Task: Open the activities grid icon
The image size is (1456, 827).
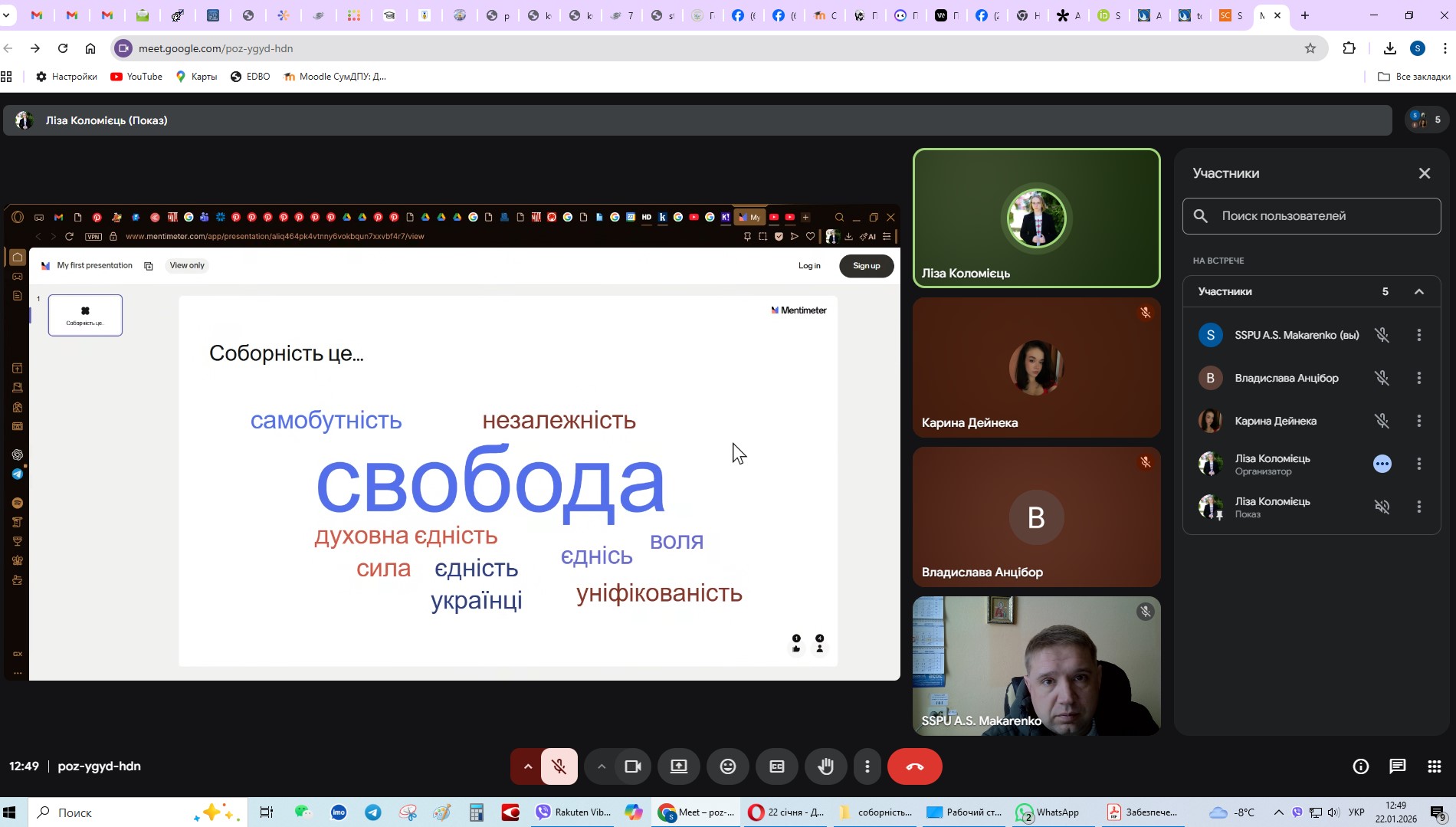Action: (x=1434, y=766)
